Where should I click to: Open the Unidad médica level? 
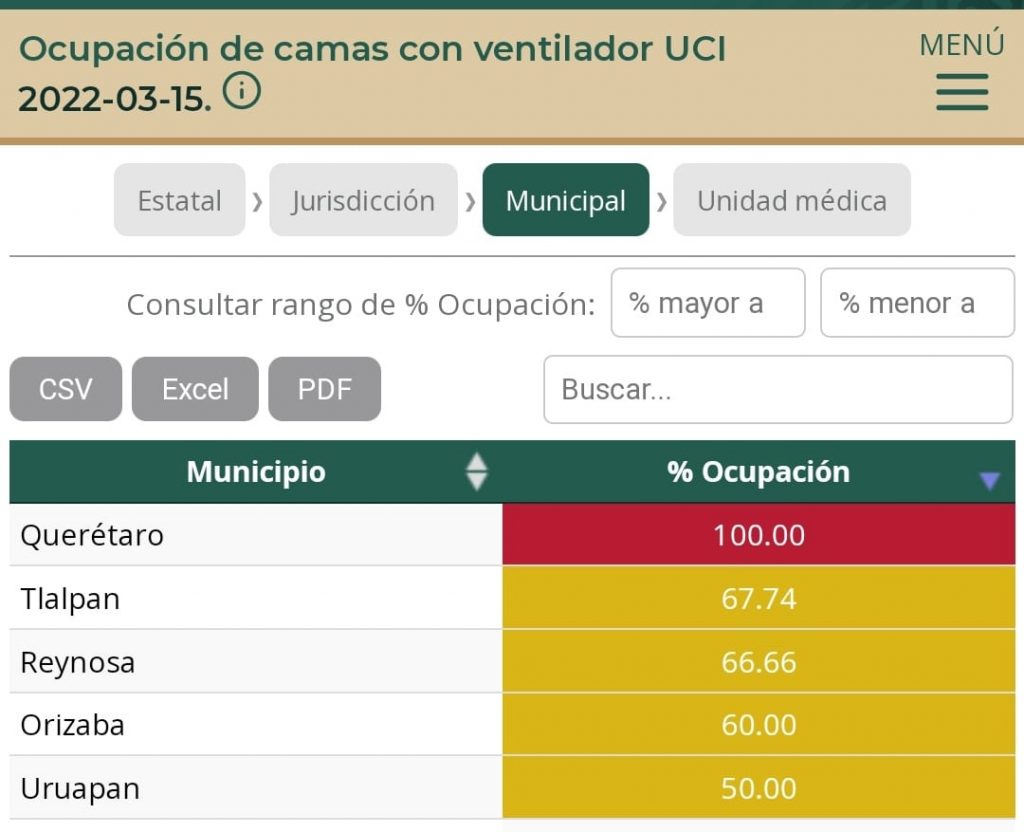(x=791, y=200)
